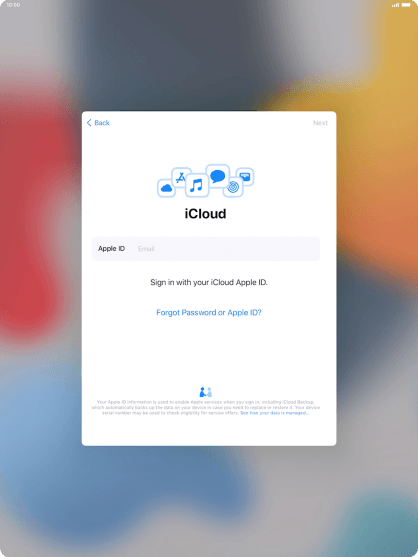Tap the cellular signal indicator
This screenshot has width=418, height=557.
pyautogui.click(x=395, y=5)
